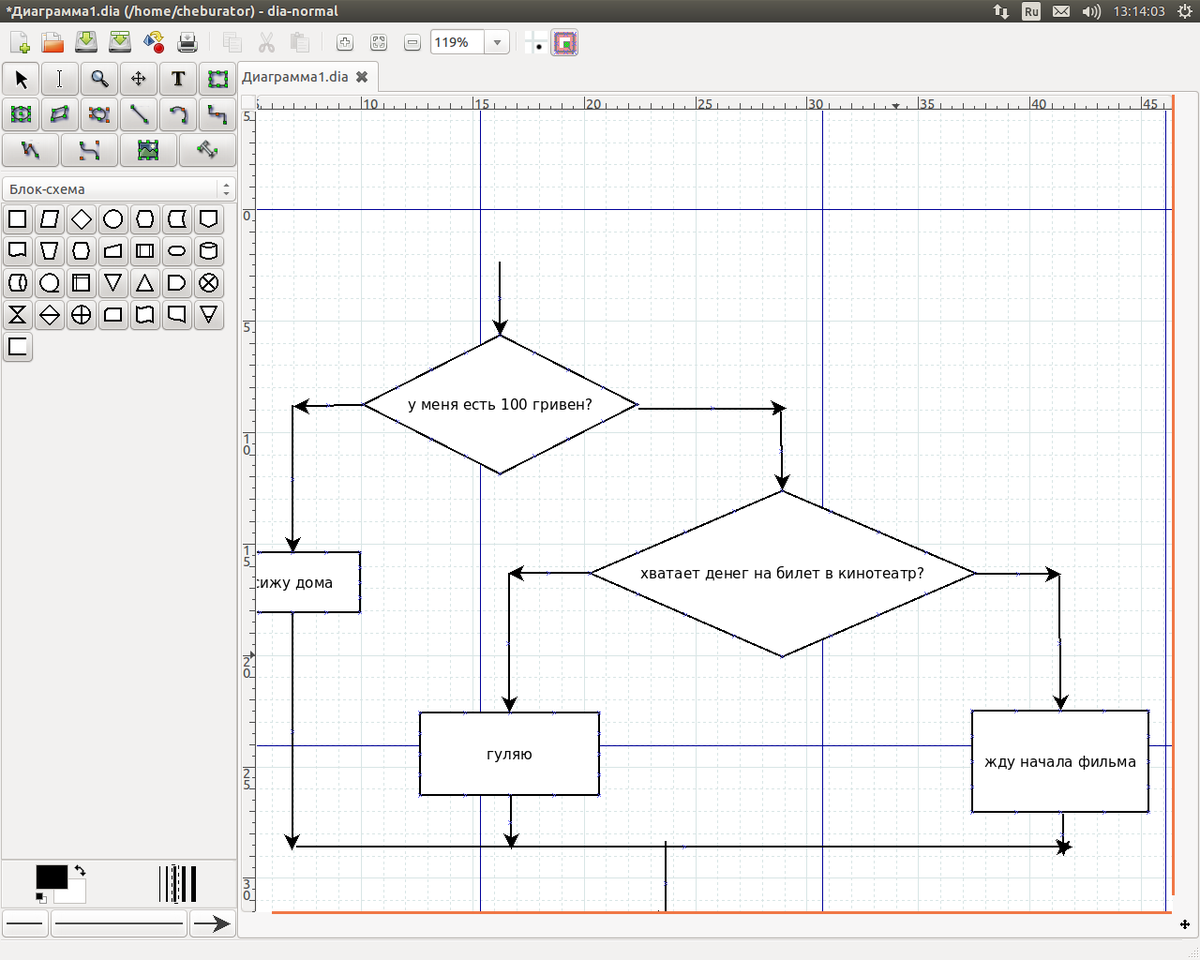The image size is (1200, 960).
Task: Pick the hourglass collate shape
Action: point(17,315)
